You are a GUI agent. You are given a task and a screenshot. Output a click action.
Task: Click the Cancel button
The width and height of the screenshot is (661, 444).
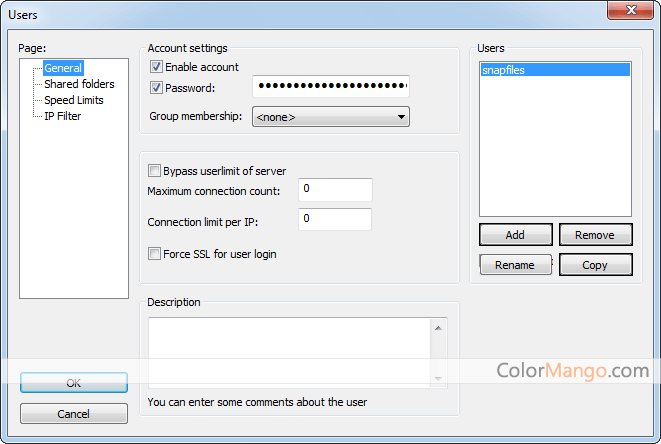coord(73,414)
